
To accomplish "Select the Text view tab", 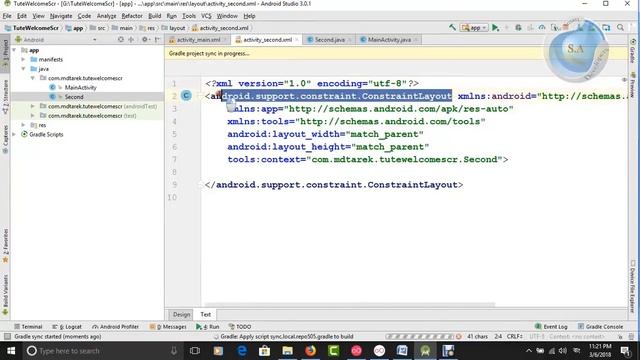I will tap(205, 314).
